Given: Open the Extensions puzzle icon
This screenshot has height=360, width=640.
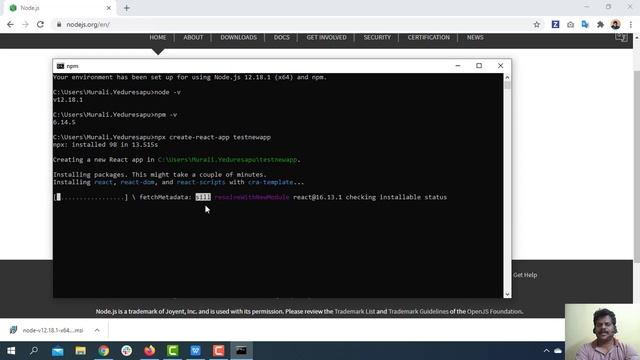Looking at the screenshot, I should [x=600, y=24].
